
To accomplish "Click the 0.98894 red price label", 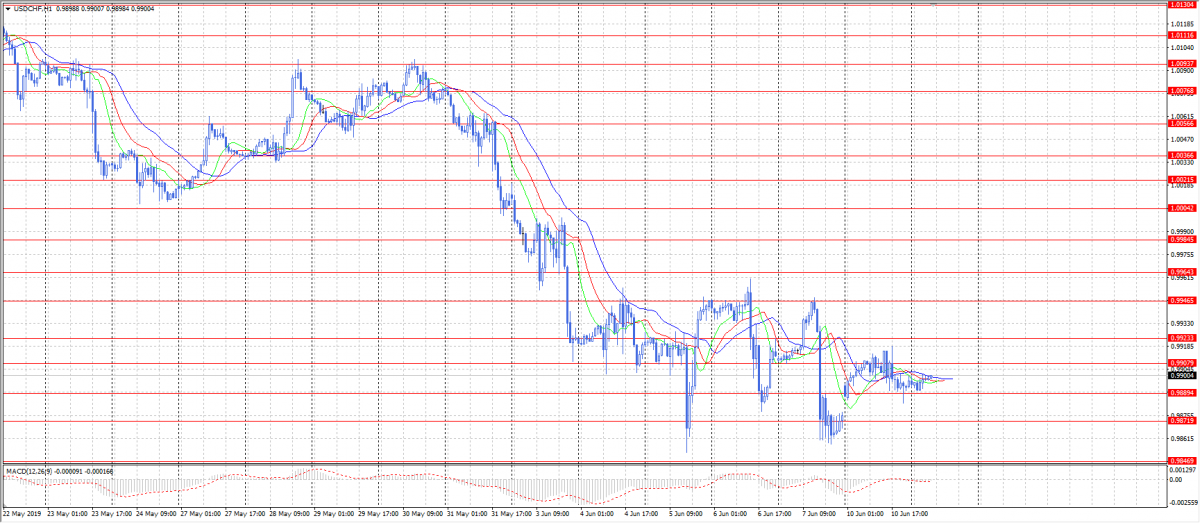I will point(1183,392).
